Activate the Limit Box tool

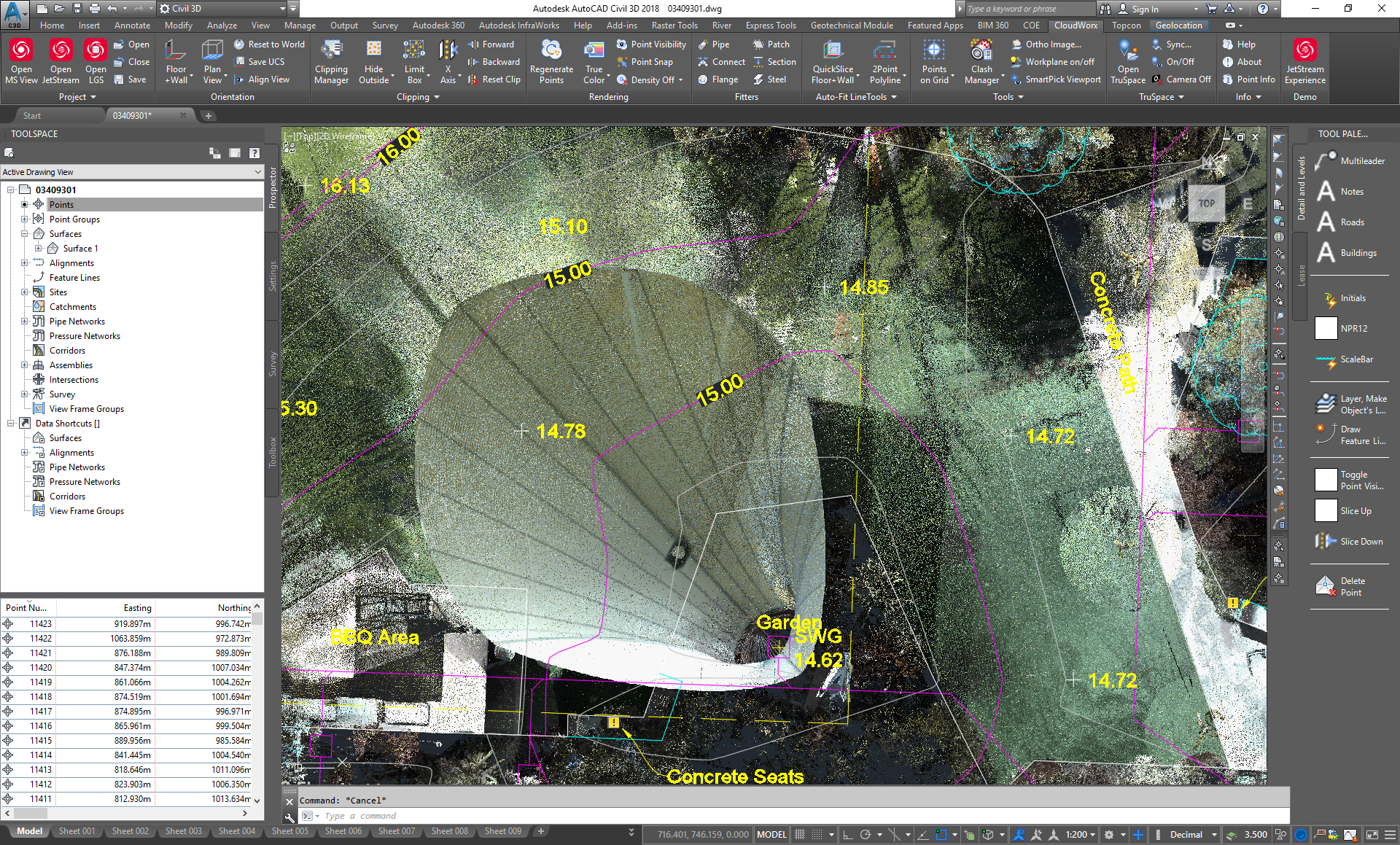pyautogui.click(x=414, y=61)
